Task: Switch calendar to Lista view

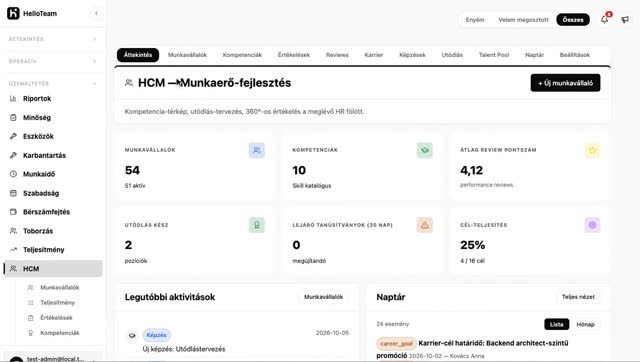Action: pyautogui.click(x=556, y=324)
